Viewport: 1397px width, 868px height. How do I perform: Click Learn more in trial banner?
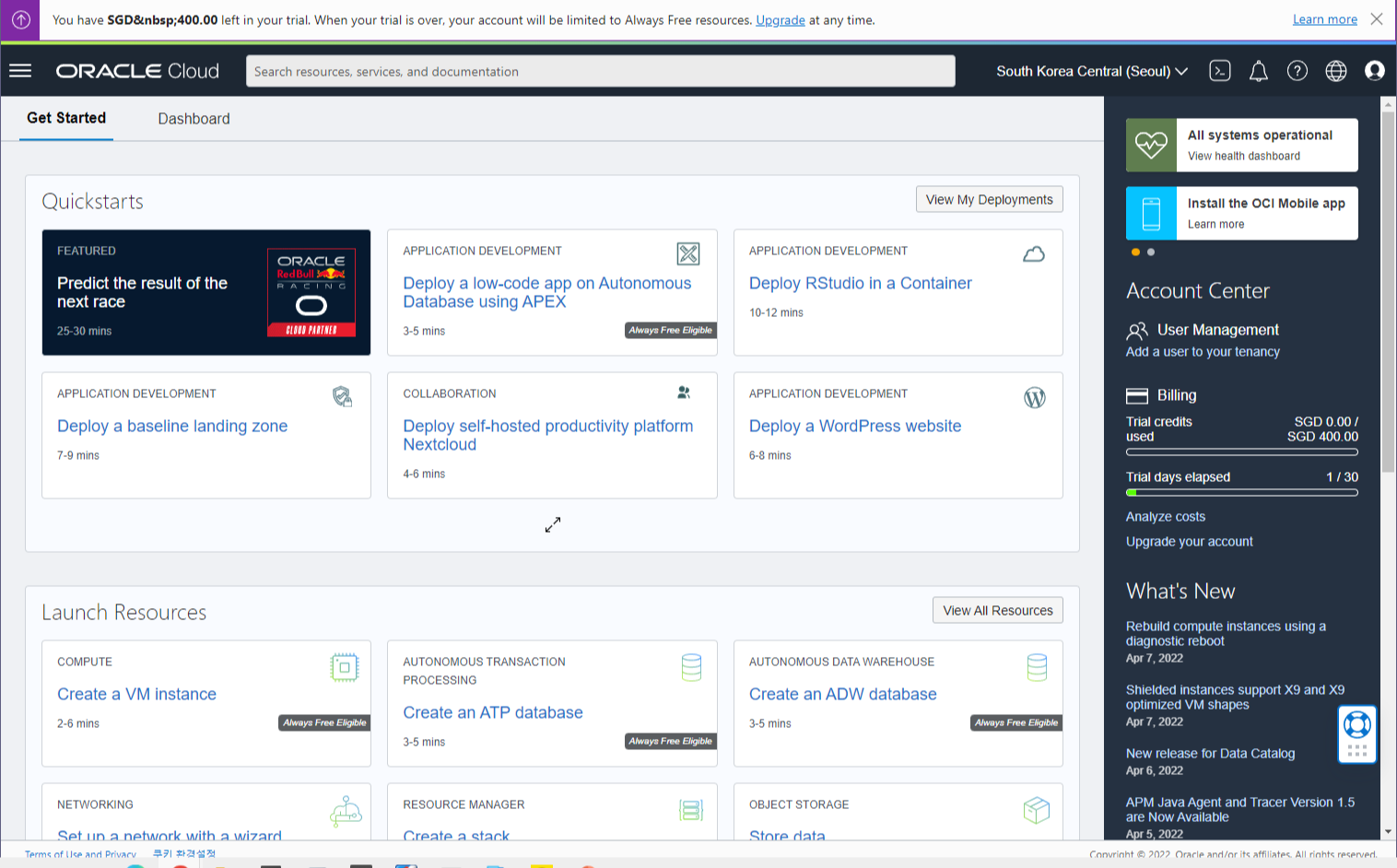pyautogui.click(x=1325, y=19)
